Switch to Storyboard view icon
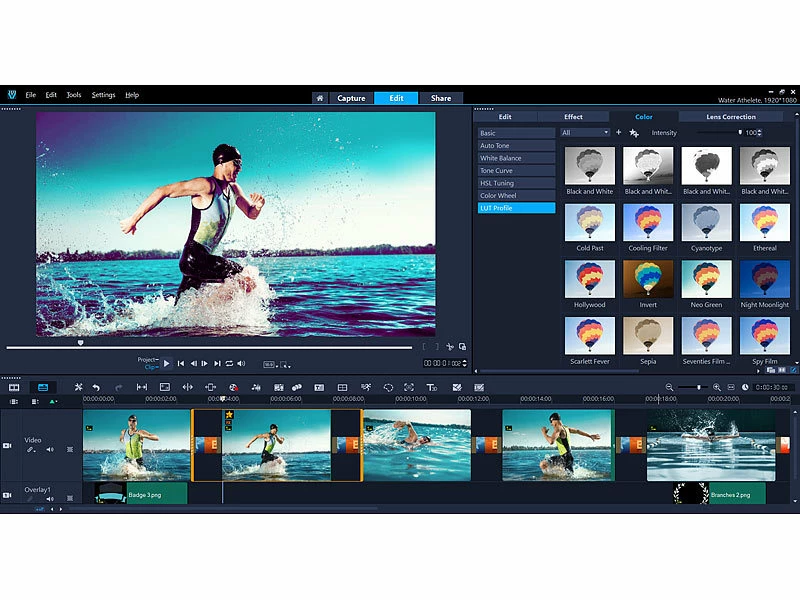Screen dimensions: 800x600 point(15,387)
